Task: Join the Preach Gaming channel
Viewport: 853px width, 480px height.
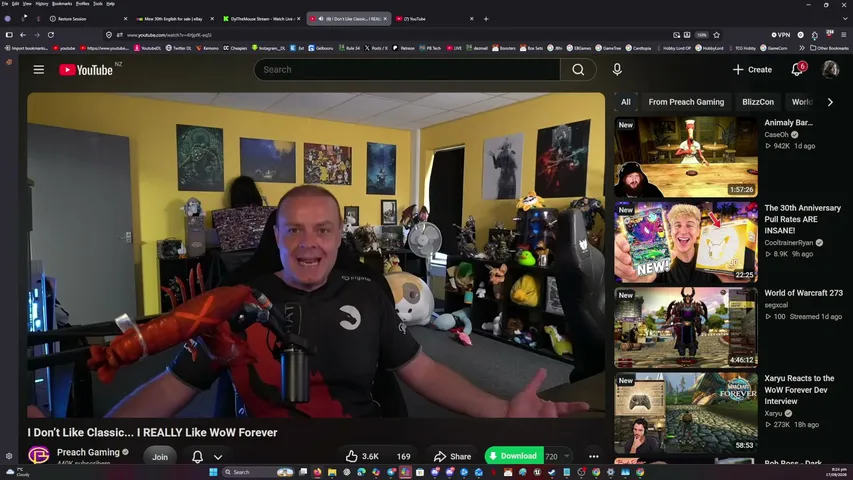Action: coord(160,457)
